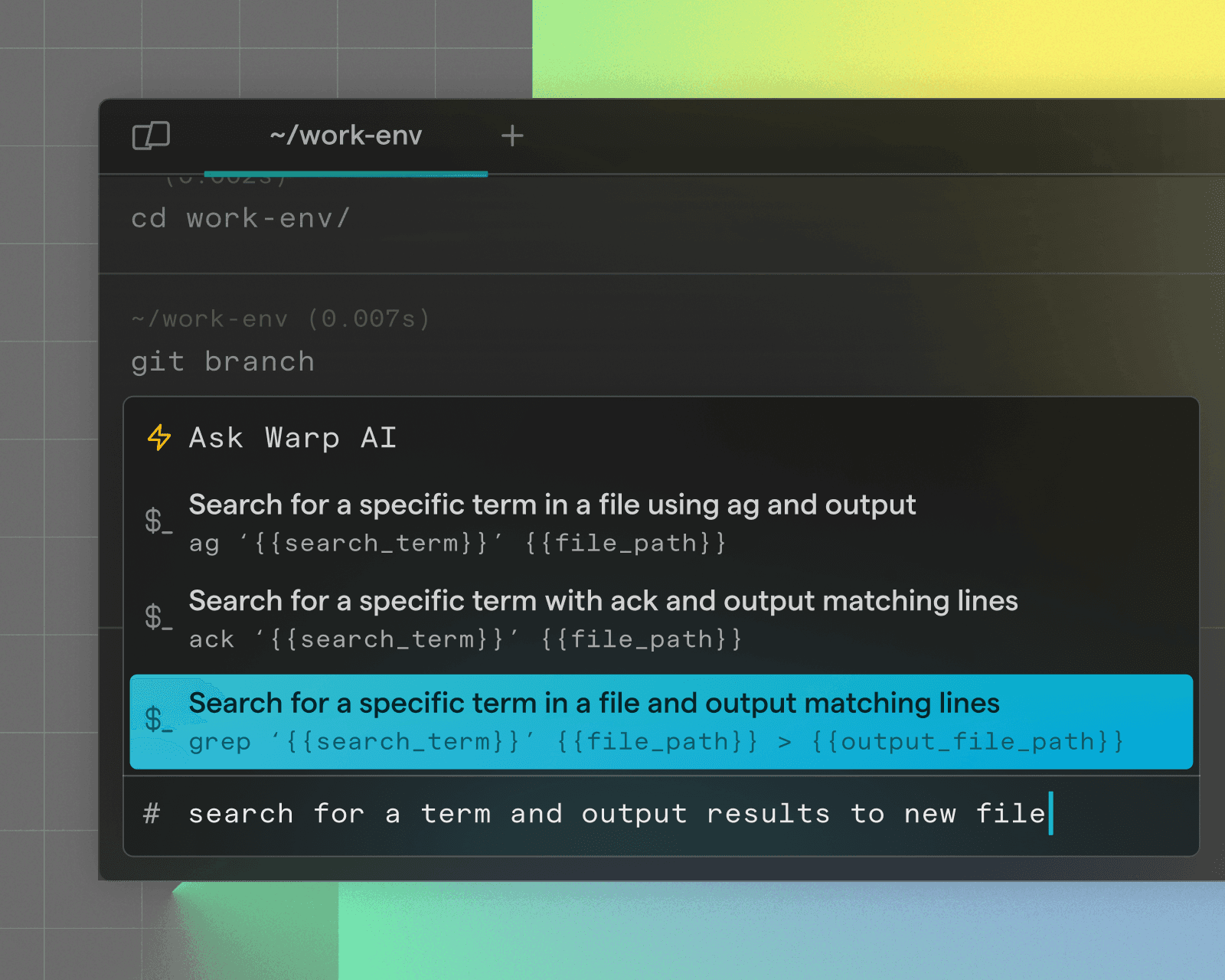Click the window management icon beside the tab bar
The width and height of the screenshot is (1225, 980).
(x=151, y=136)
